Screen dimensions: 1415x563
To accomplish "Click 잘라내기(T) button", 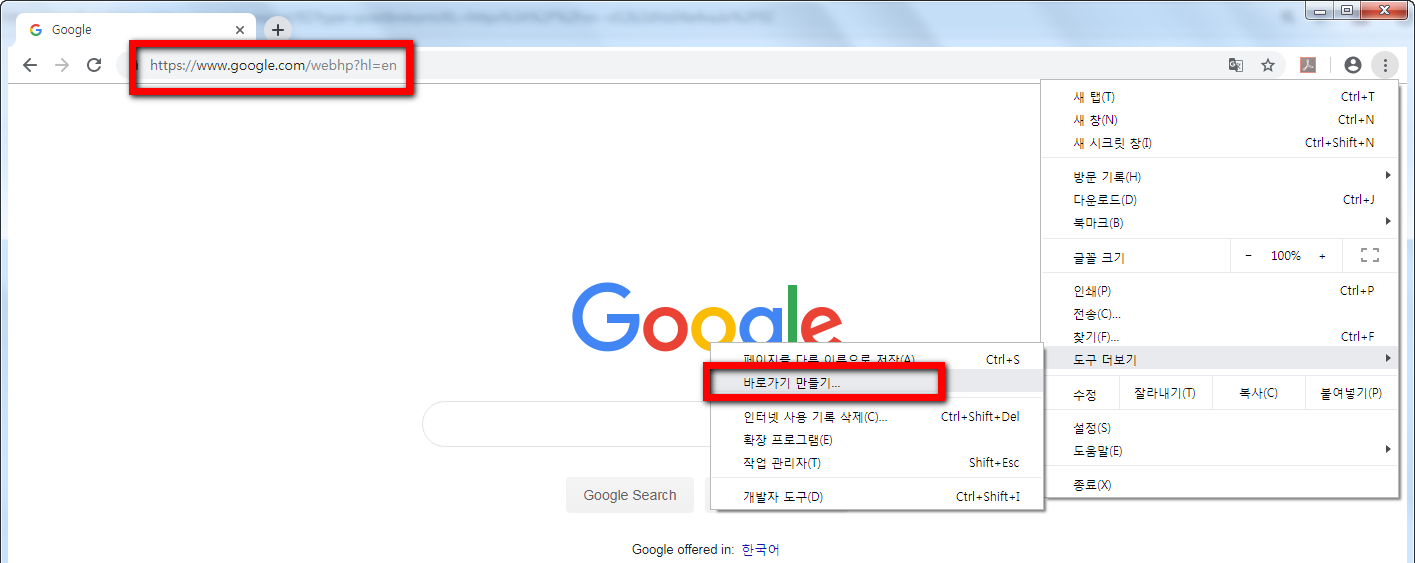I will (1165, 393).
